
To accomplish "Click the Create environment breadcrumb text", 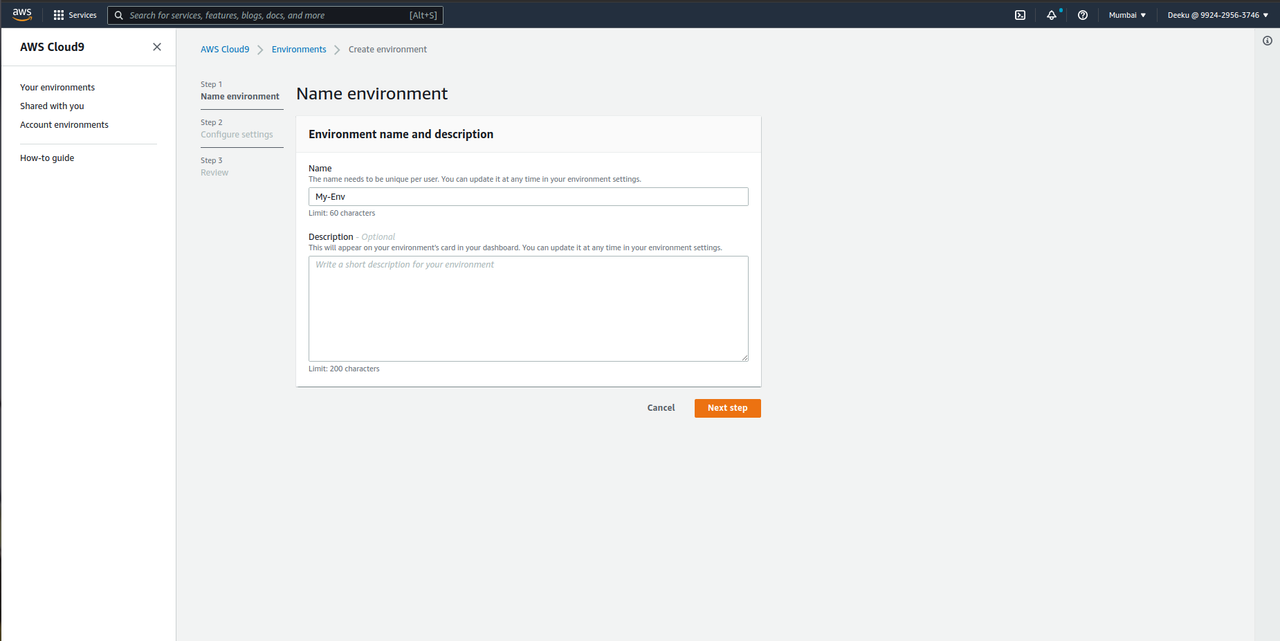I will (388, 49).
